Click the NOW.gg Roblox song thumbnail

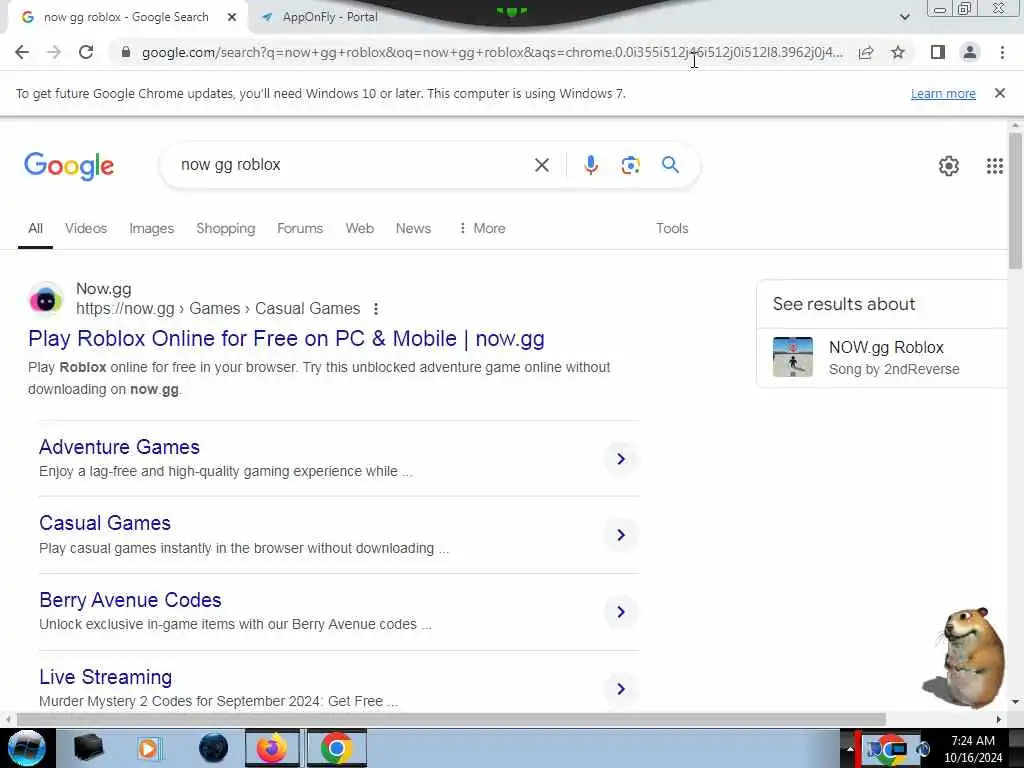[x=793, y=357]
